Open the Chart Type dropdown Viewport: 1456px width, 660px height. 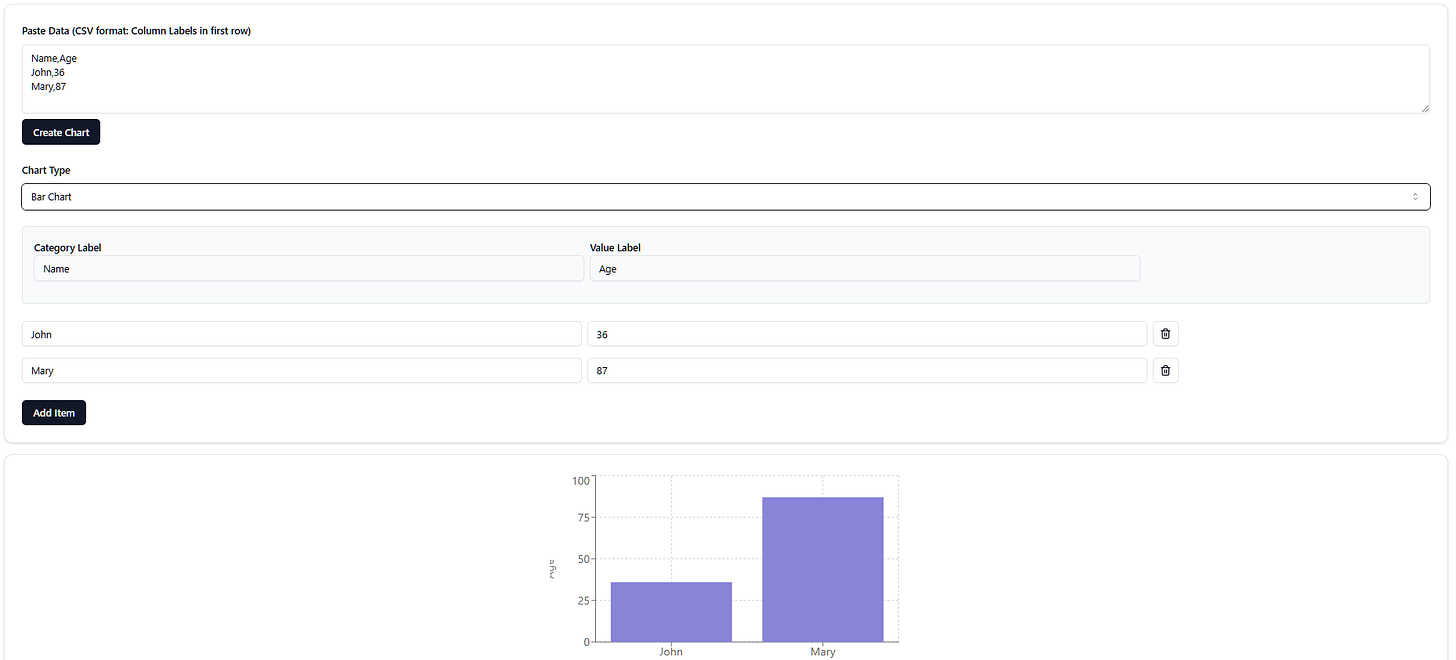726,197
